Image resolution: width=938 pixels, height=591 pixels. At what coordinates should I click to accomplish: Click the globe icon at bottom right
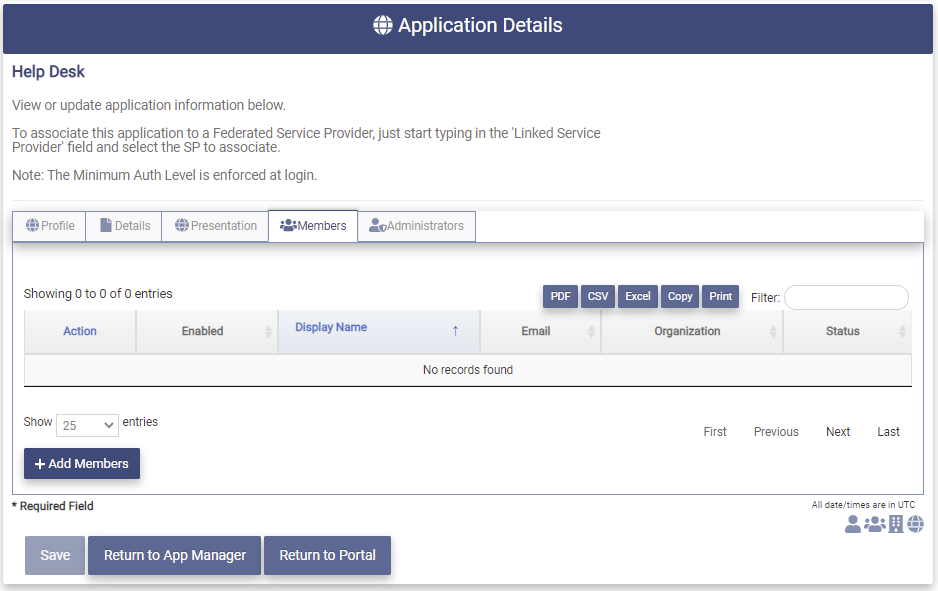pos(915,524)
